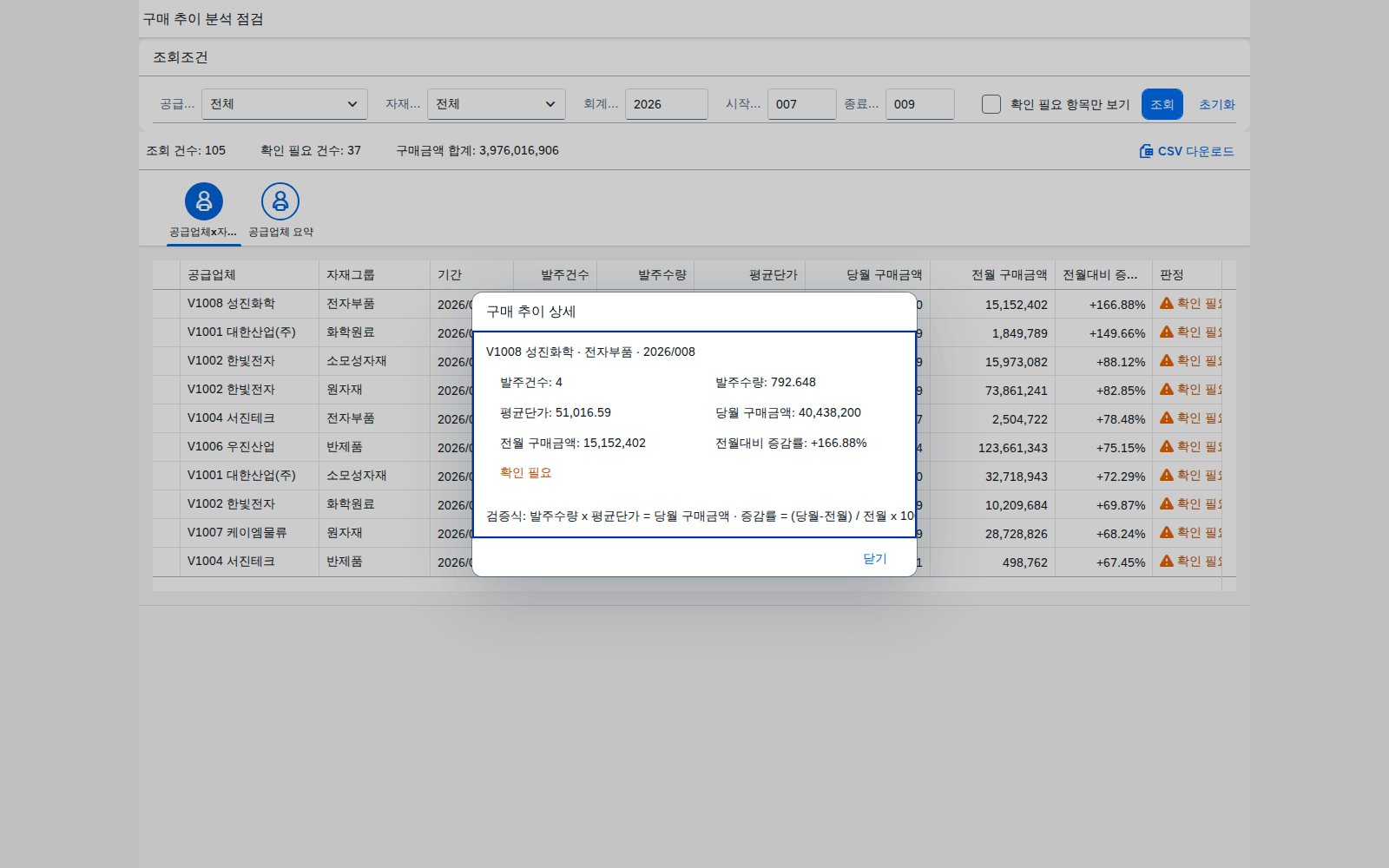Focus the 시작 기간 007 input

tap(802, 104)
